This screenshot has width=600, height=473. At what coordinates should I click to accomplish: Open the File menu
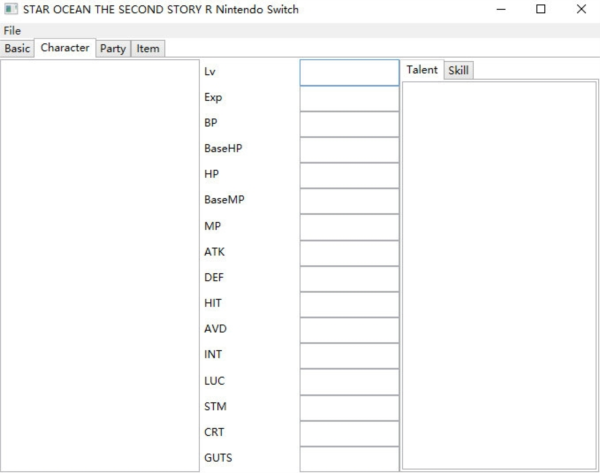click(x=12, y=31)
